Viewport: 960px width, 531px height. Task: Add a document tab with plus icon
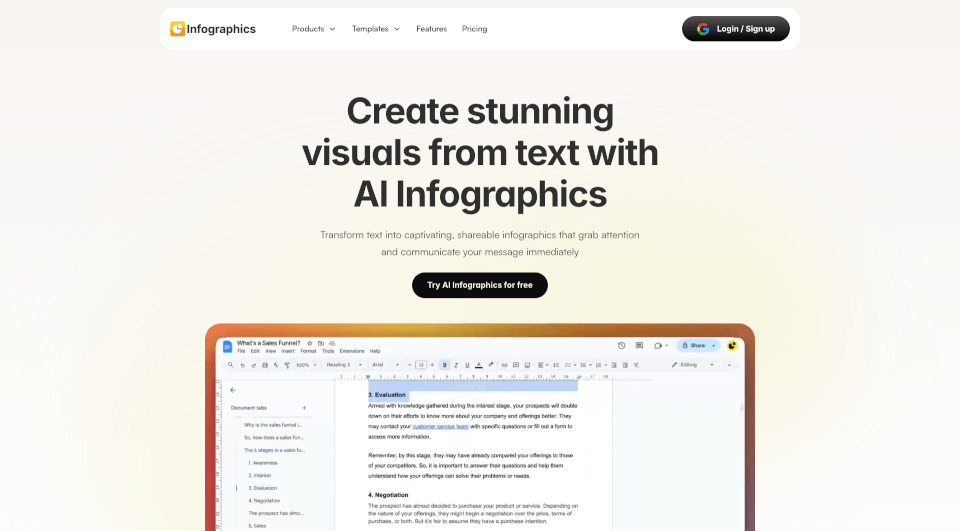[304, 408]
